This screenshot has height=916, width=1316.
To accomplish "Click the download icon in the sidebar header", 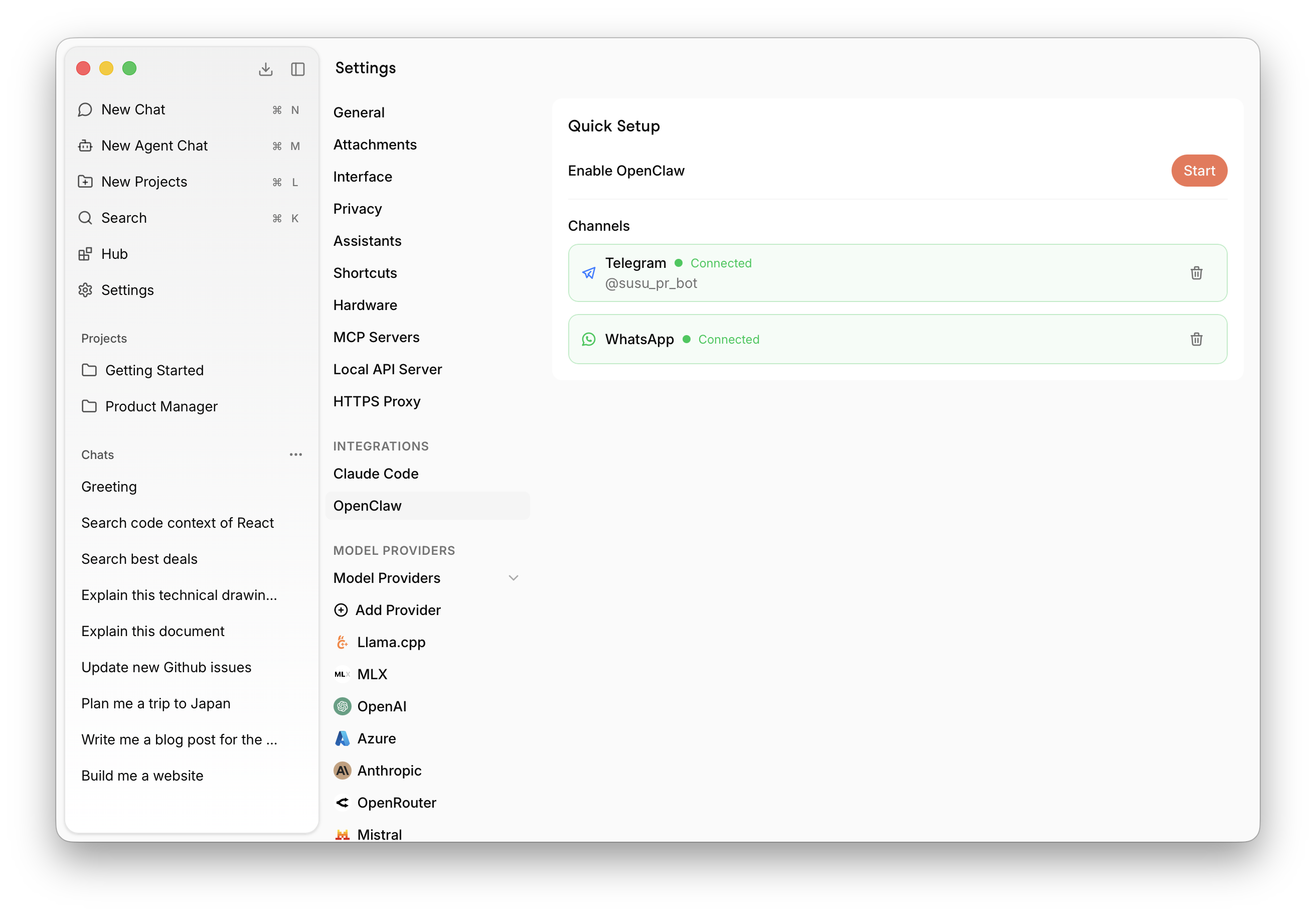I will [265, 69].
